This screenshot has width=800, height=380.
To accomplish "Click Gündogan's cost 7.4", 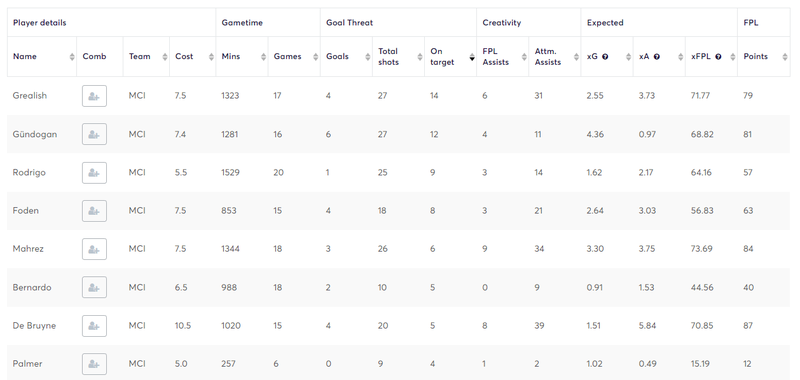I will 181,134.
